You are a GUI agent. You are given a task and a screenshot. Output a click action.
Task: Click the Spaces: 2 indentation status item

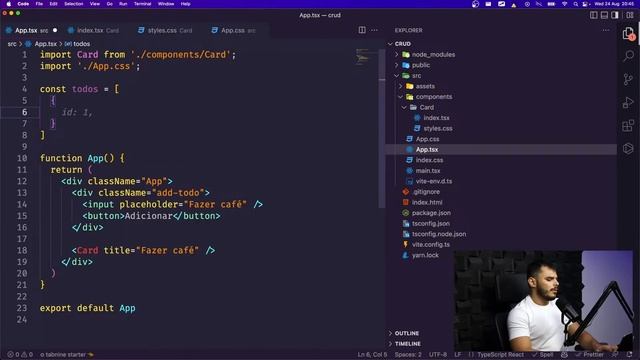pyautogui.click(x=408, y=355)
